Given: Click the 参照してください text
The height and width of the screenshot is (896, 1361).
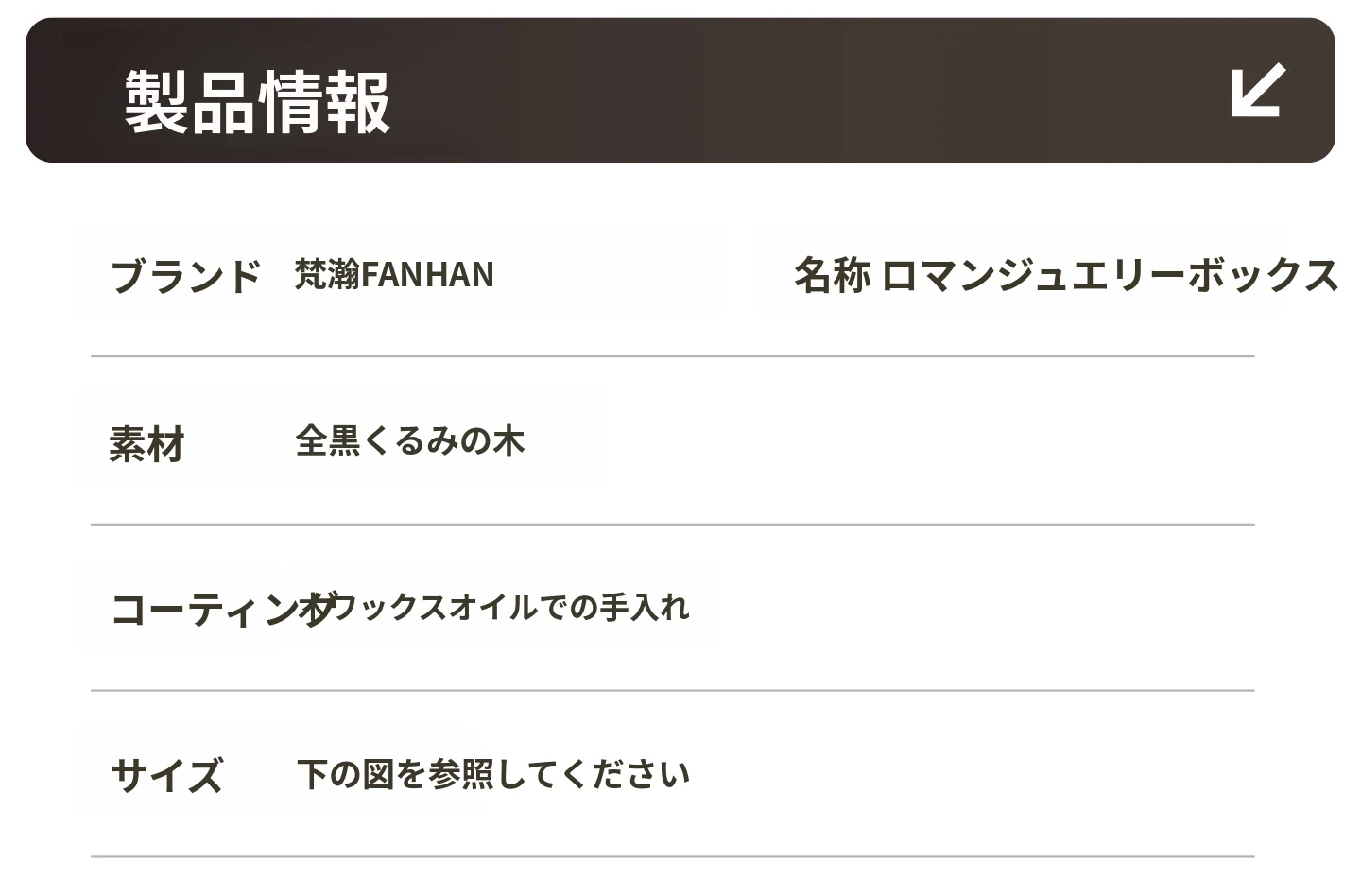Looking at the screenshot, I should click(x=560, y=774).
